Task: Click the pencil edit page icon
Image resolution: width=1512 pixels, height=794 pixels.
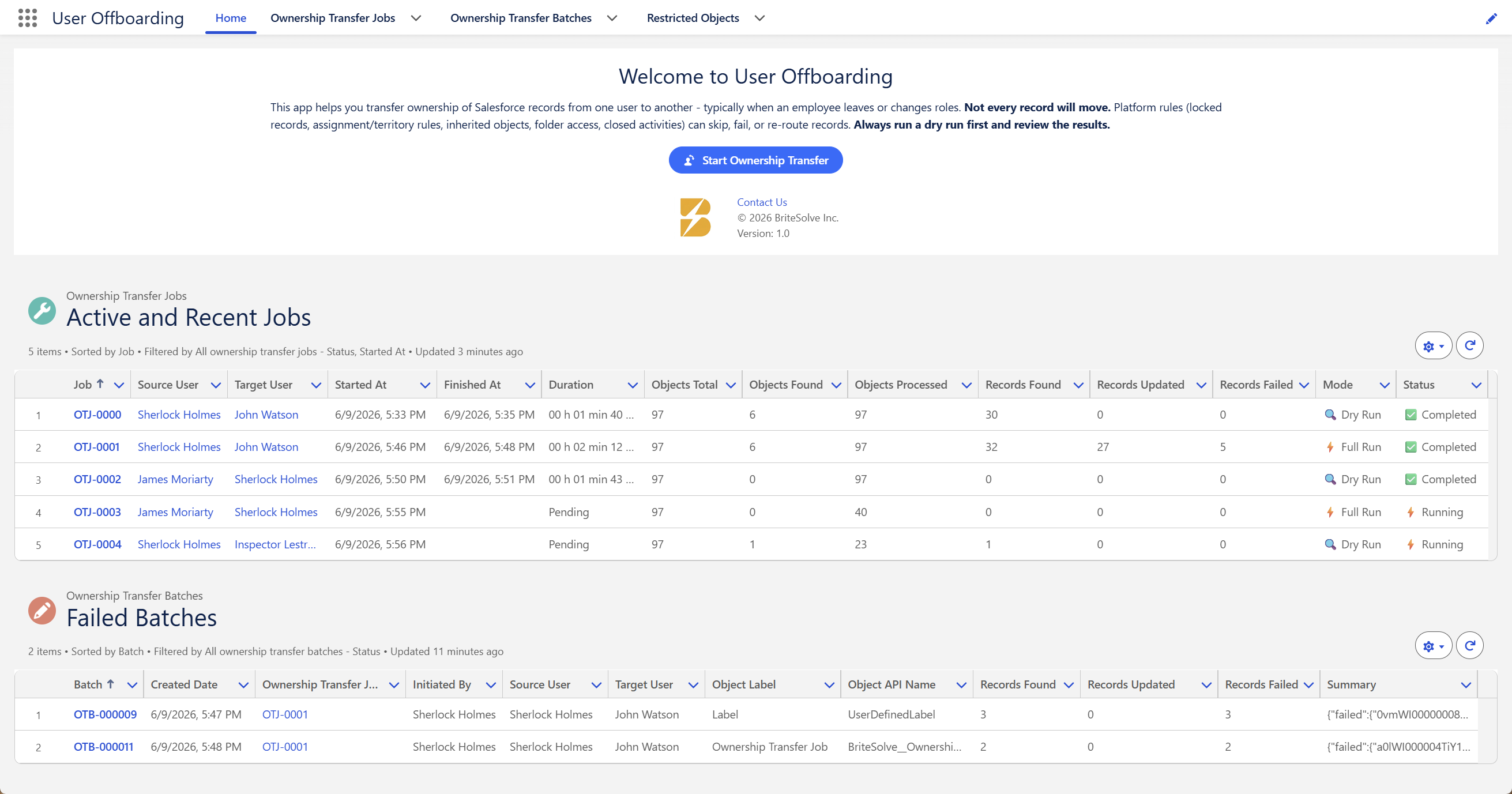Action: click(x=1491, y=19)
